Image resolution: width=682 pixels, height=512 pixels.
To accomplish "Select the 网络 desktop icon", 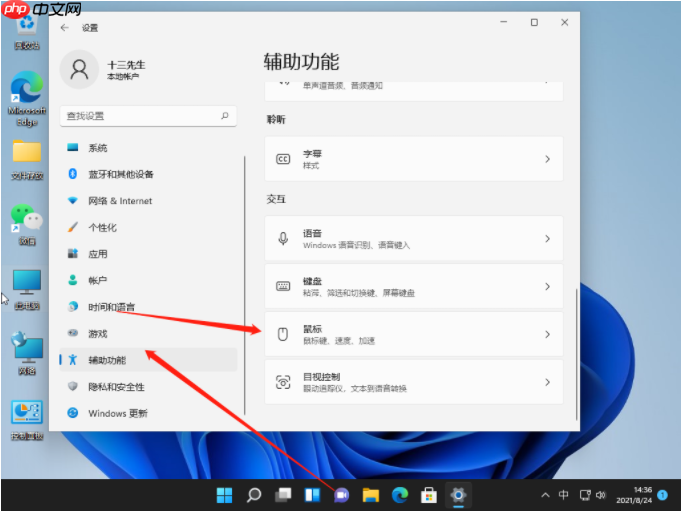I will [x=27, y=353].
